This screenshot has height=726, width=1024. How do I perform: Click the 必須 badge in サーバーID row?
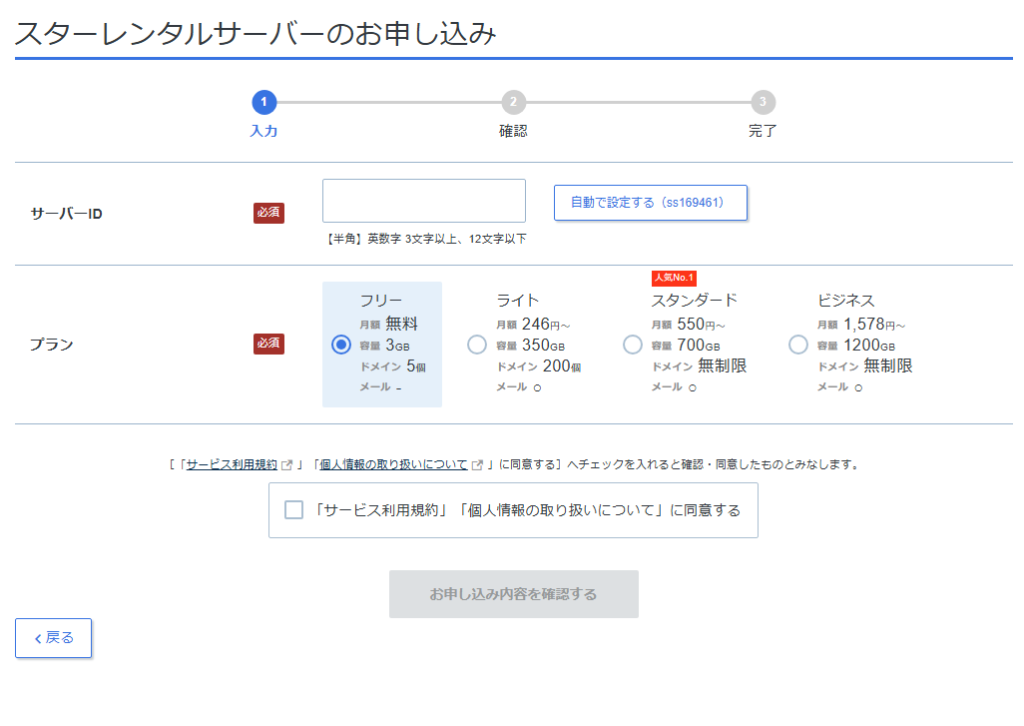269,212
